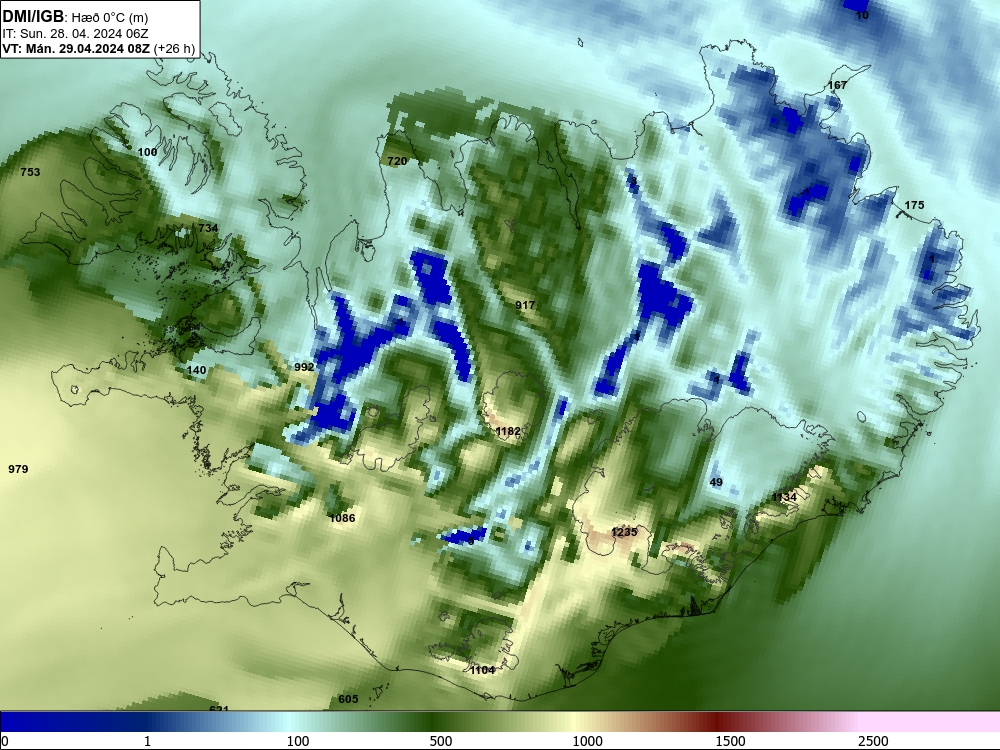Click the 1134 value on the map

click(784, 497)
